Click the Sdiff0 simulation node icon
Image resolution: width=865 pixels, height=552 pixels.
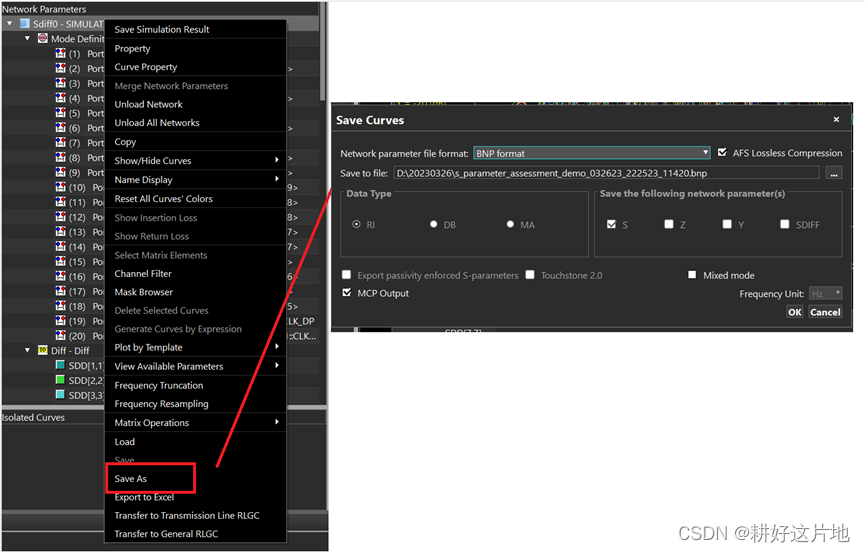pos(24,24)
